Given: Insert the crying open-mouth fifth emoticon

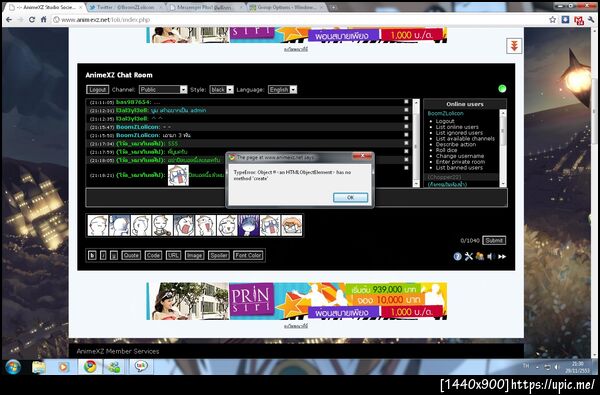Looking at the screenshot, I should 184,225.
